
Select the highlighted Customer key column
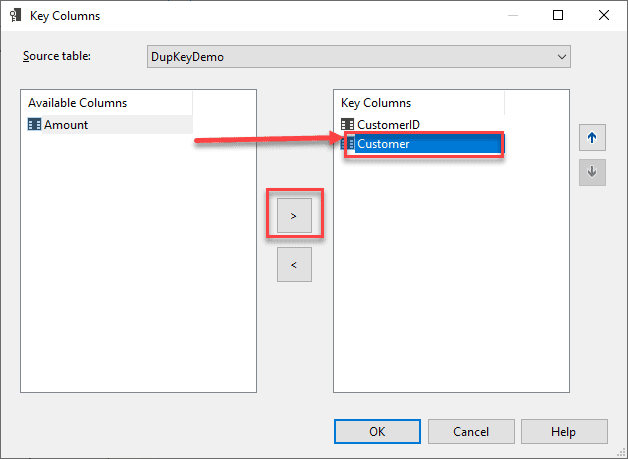tap(383, 144)
